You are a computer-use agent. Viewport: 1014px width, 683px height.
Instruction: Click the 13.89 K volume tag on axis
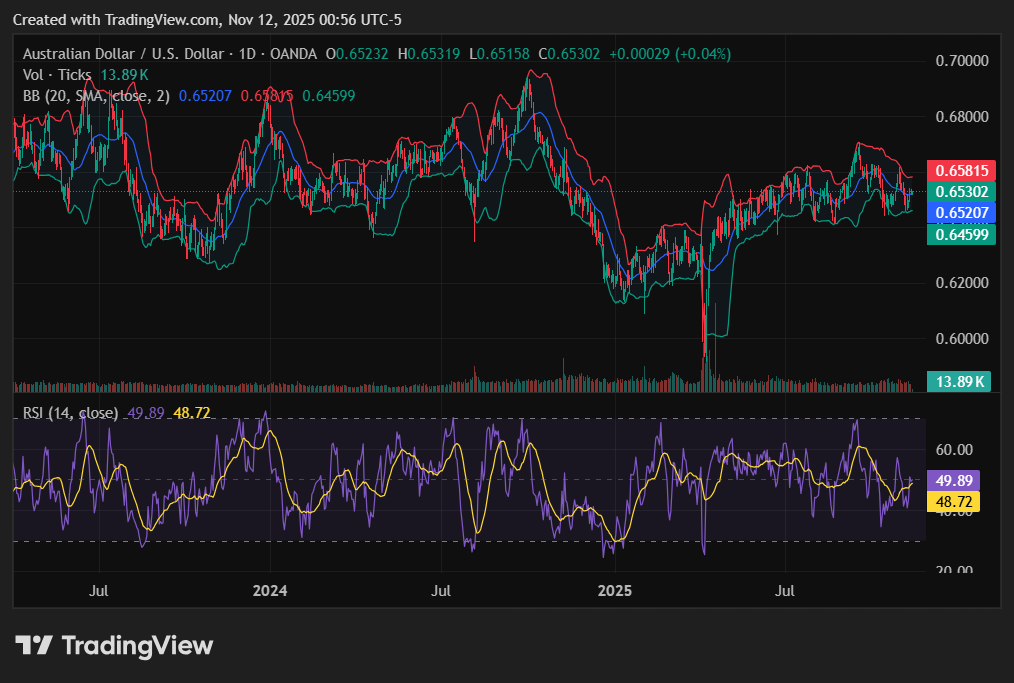coord(959,381)
